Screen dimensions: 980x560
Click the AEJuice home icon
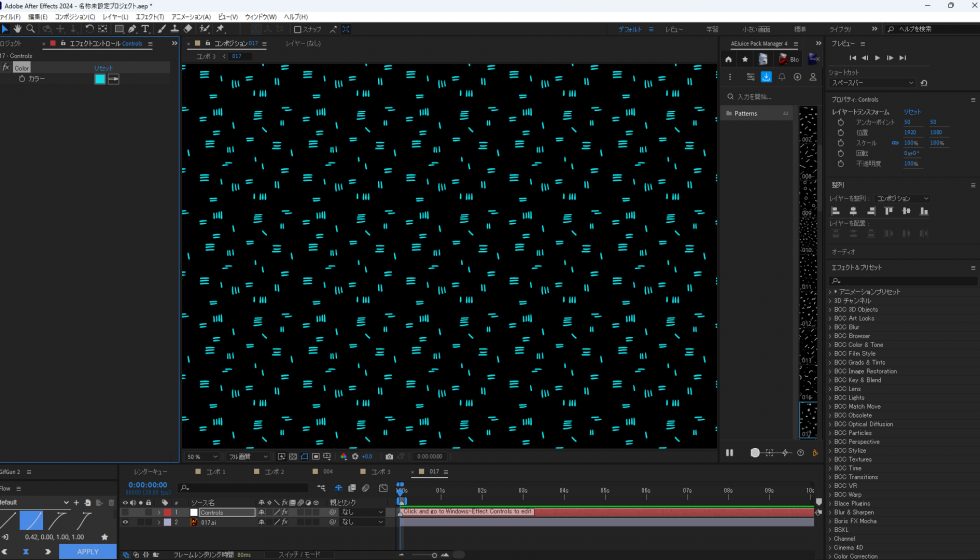tap(729, 59)
